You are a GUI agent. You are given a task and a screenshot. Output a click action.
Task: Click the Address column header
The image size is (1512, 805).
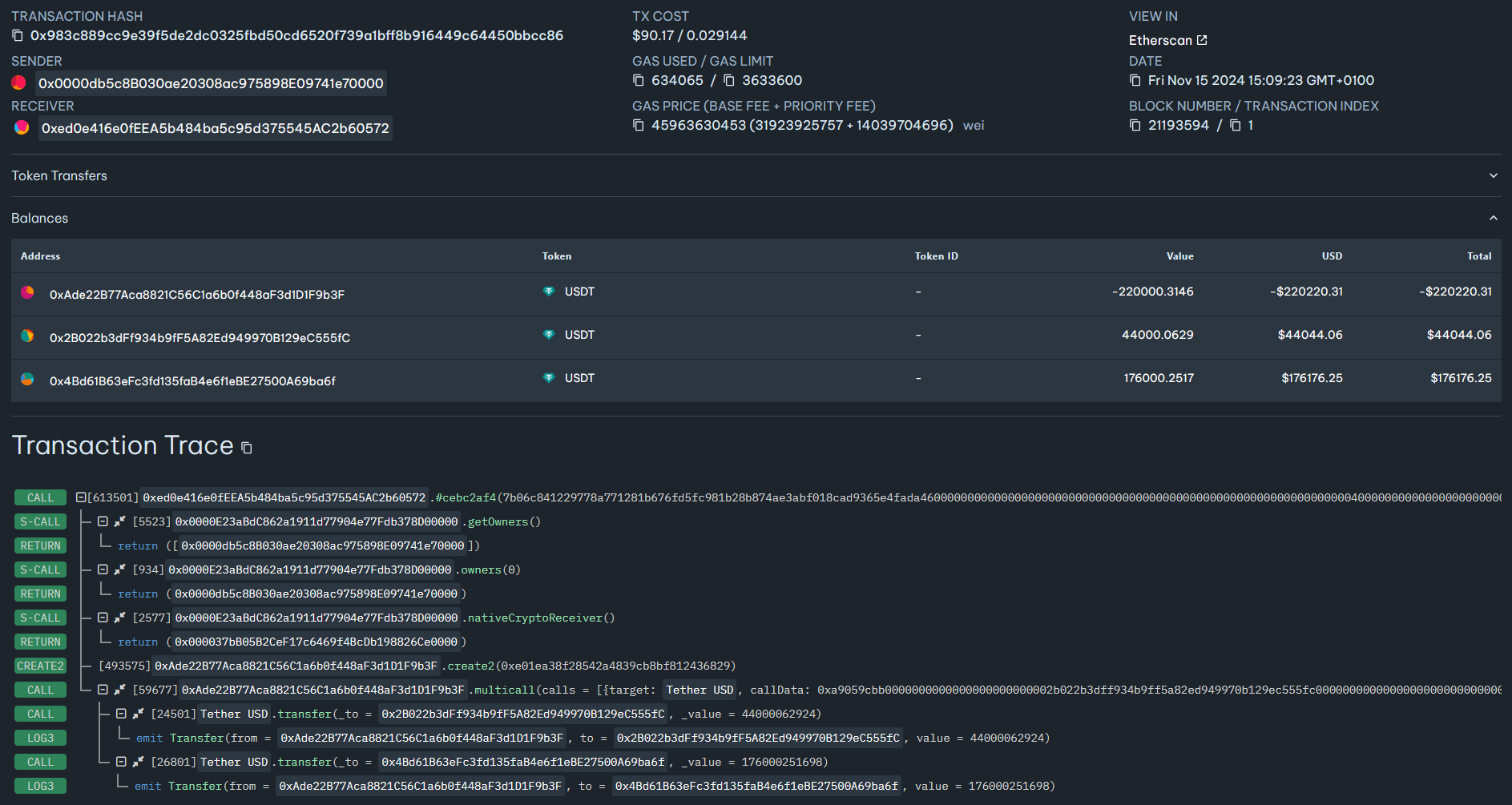tap(41, 256)
